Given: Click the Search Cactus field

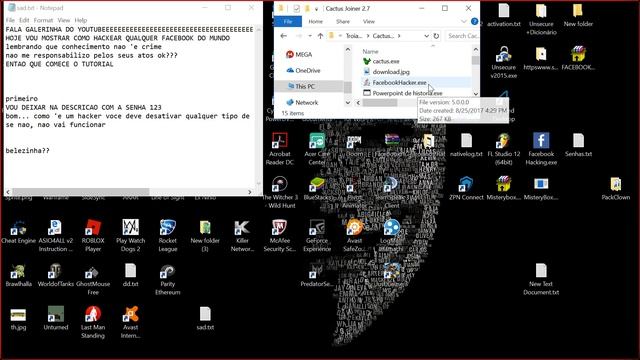Looking at the screenshot, I should pos(462,36).
